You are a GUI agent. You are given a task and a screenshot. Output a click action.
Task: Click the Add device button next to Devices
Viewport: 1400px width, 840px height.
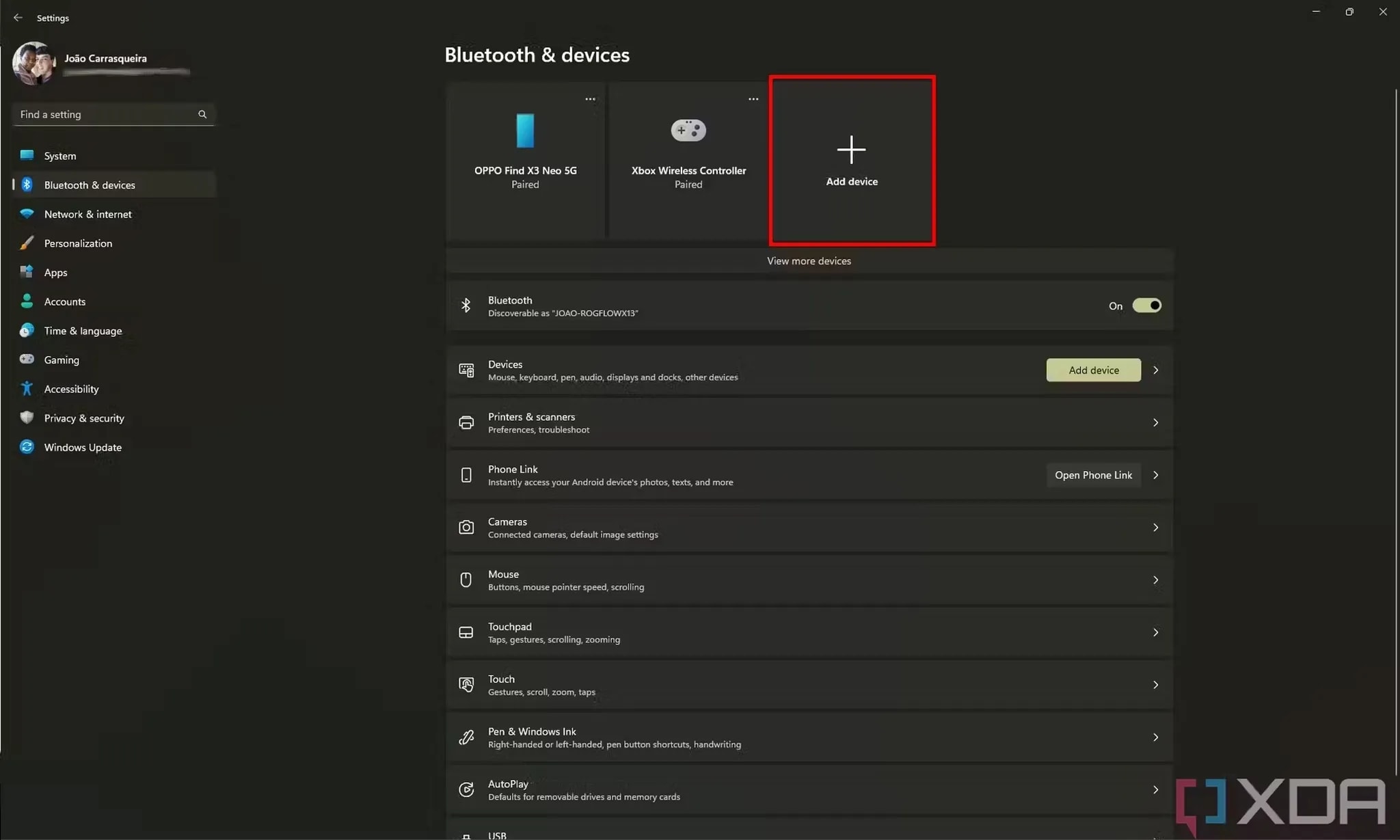(x=1093, y=370)
